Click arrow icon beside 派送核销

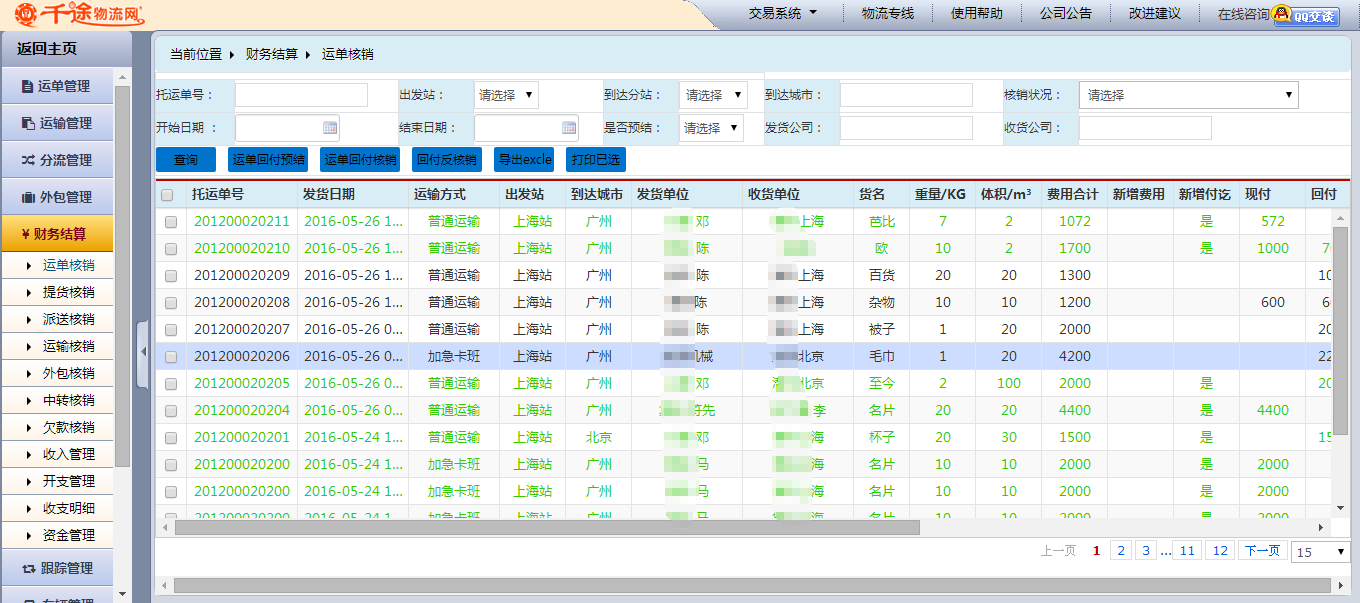29,320
